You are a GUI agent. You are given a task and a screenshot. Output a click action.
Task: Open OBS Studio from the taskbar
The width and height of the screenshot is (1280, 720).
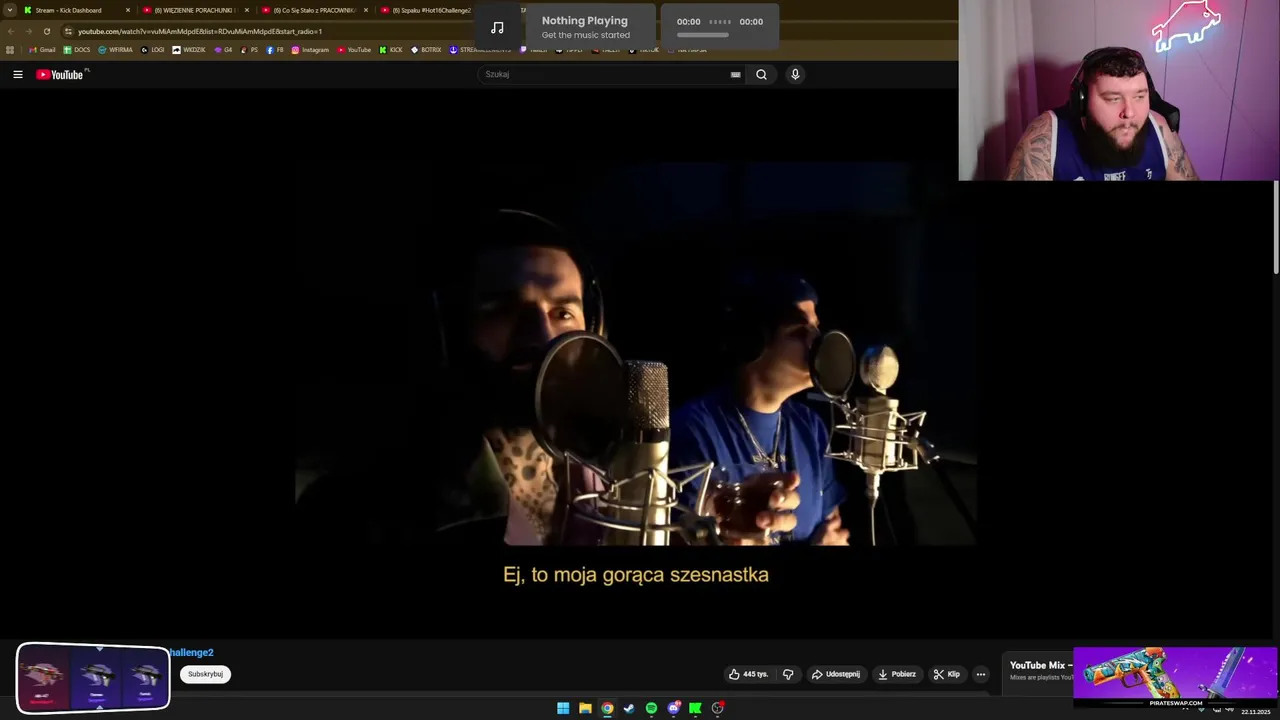717,708
